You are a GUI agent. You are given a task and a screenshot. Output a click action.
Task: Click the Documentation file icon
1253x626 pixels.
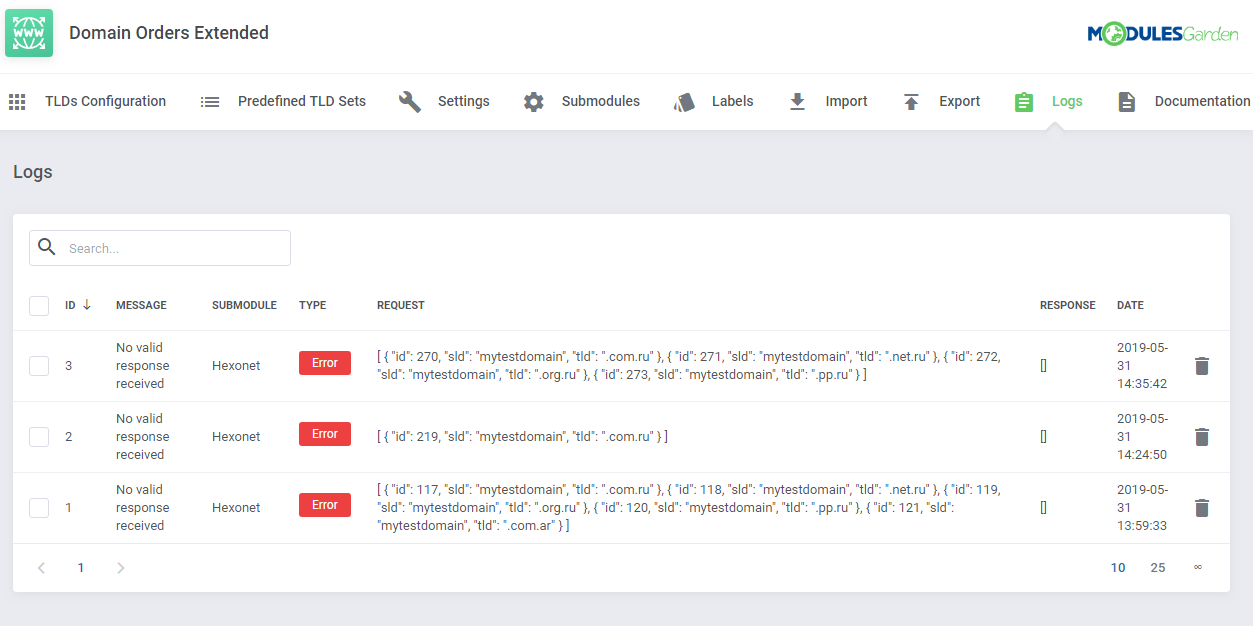(x=1127, y=102)
